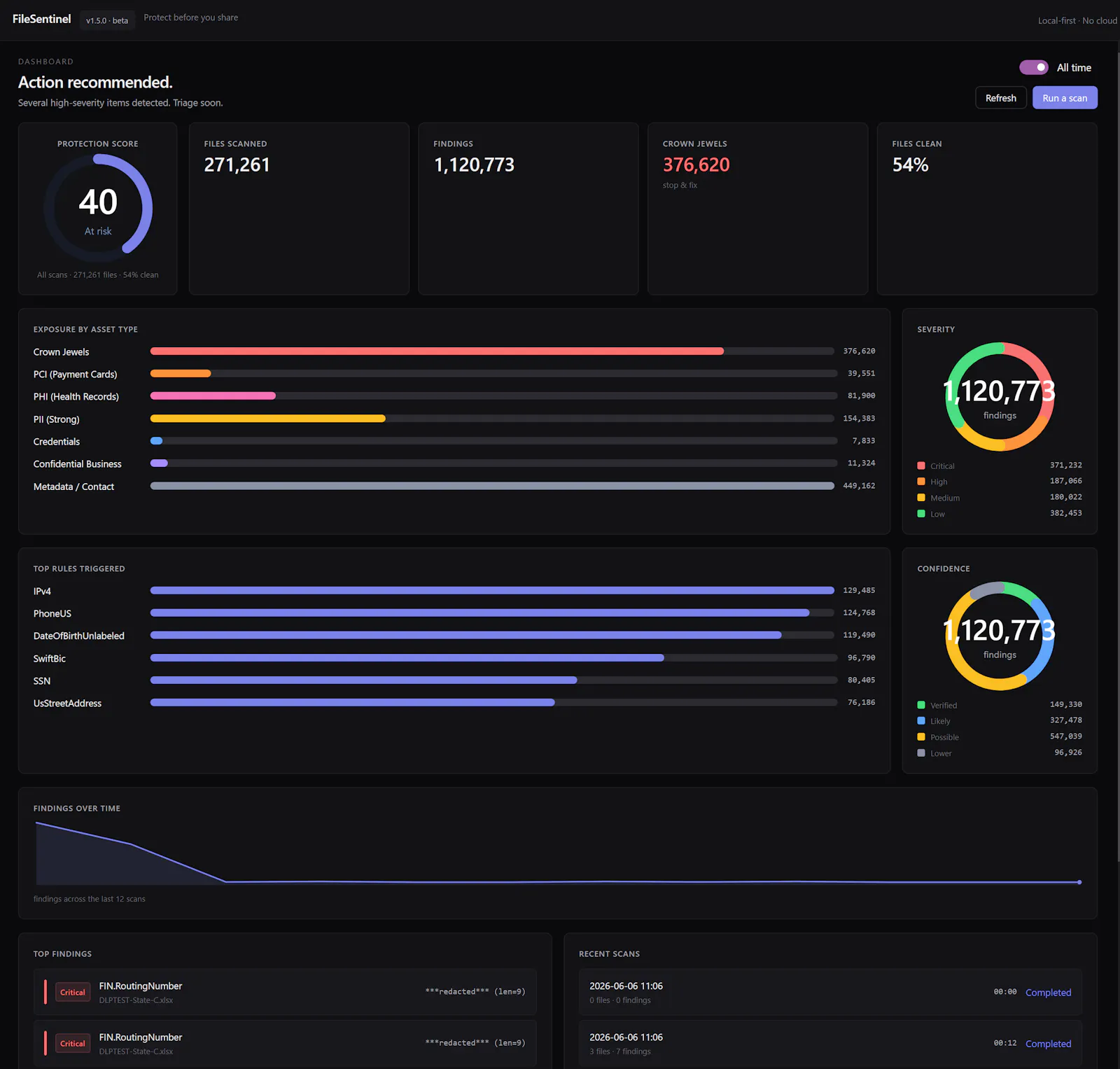Click the v1.5.0 beta version badge
The image size is (1120, 1069).
pyautogui.click(x=107, y=20)
